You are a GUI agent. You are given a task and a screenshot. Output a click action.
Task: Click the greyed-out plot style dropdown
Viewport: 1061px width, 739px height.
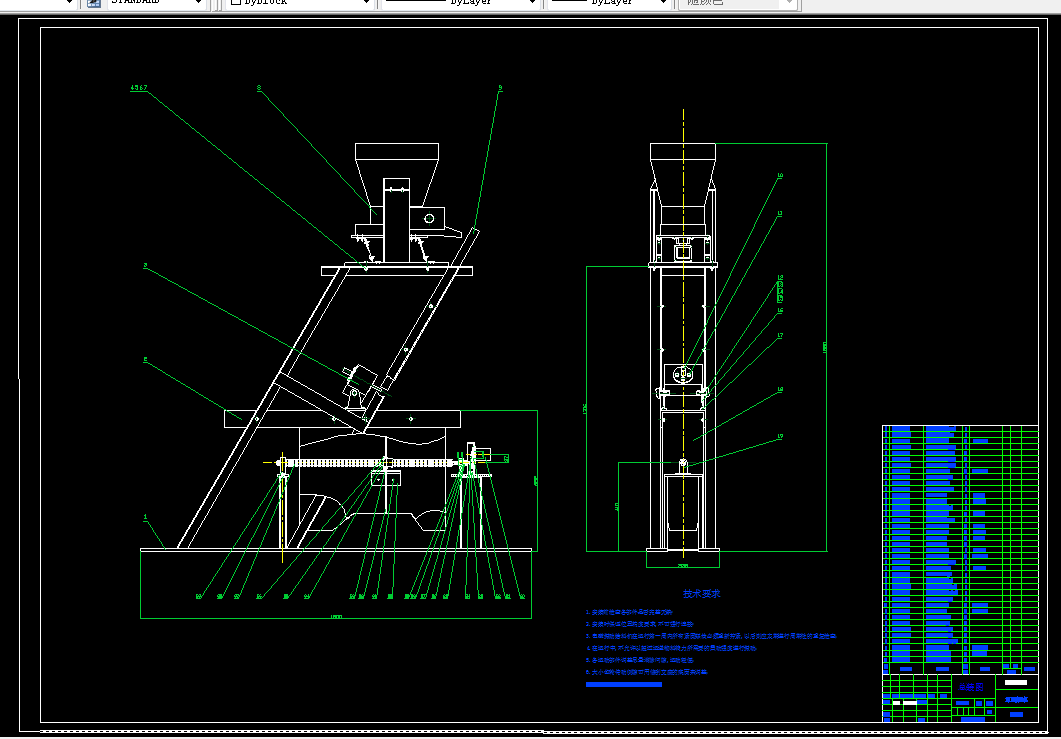738,3
